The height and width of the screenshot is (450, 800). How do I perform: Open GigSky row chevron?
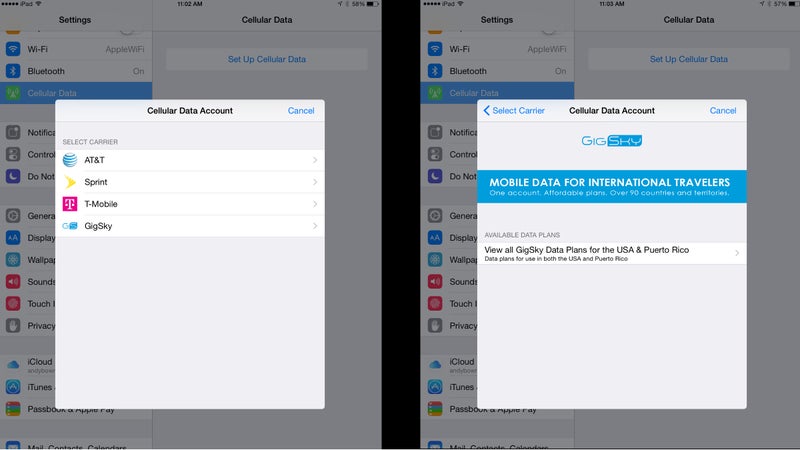[315, 226]
